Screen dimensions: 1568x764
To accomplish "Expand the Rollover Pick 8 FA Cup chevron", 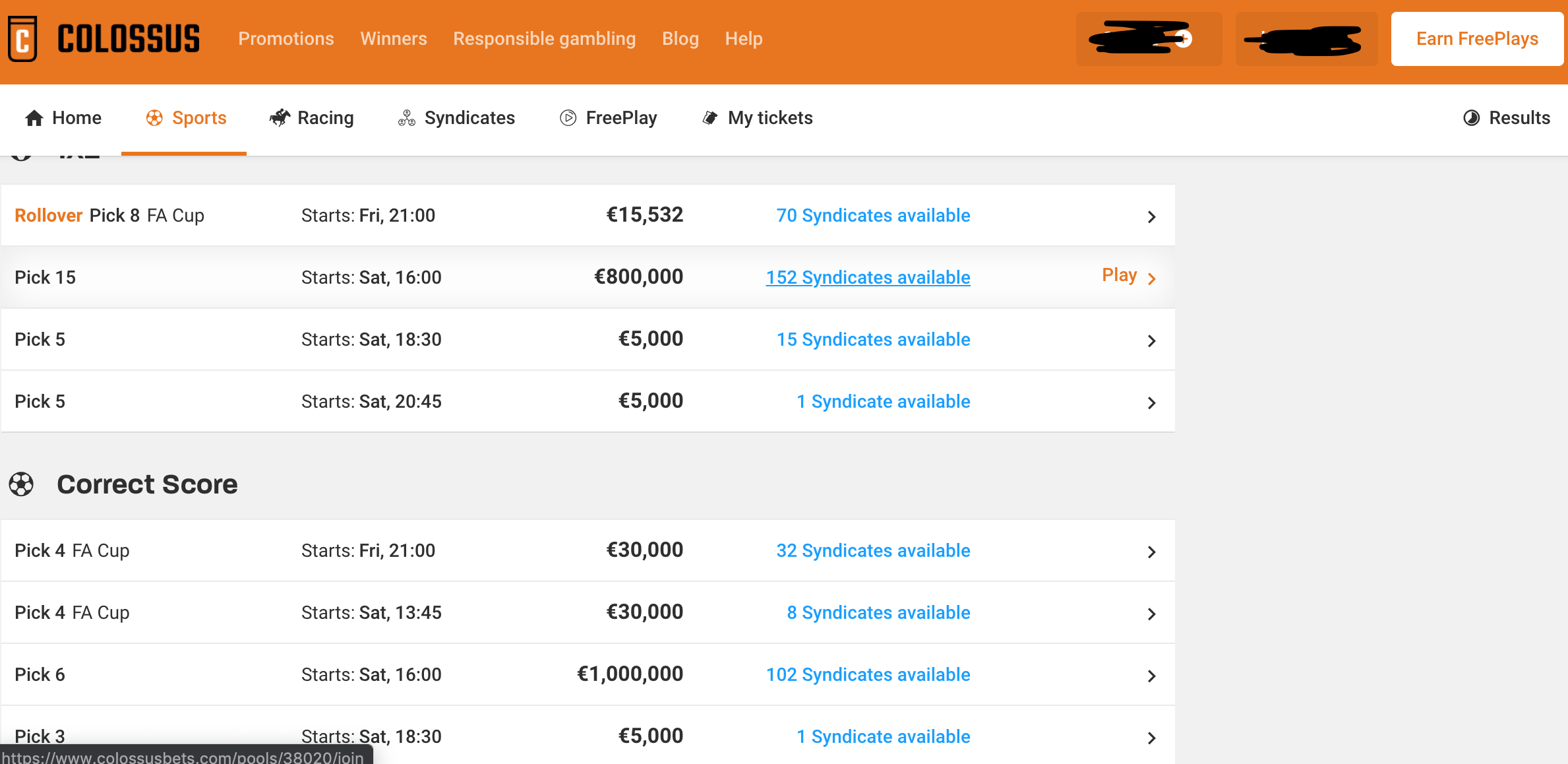I will click(1151, 216).
